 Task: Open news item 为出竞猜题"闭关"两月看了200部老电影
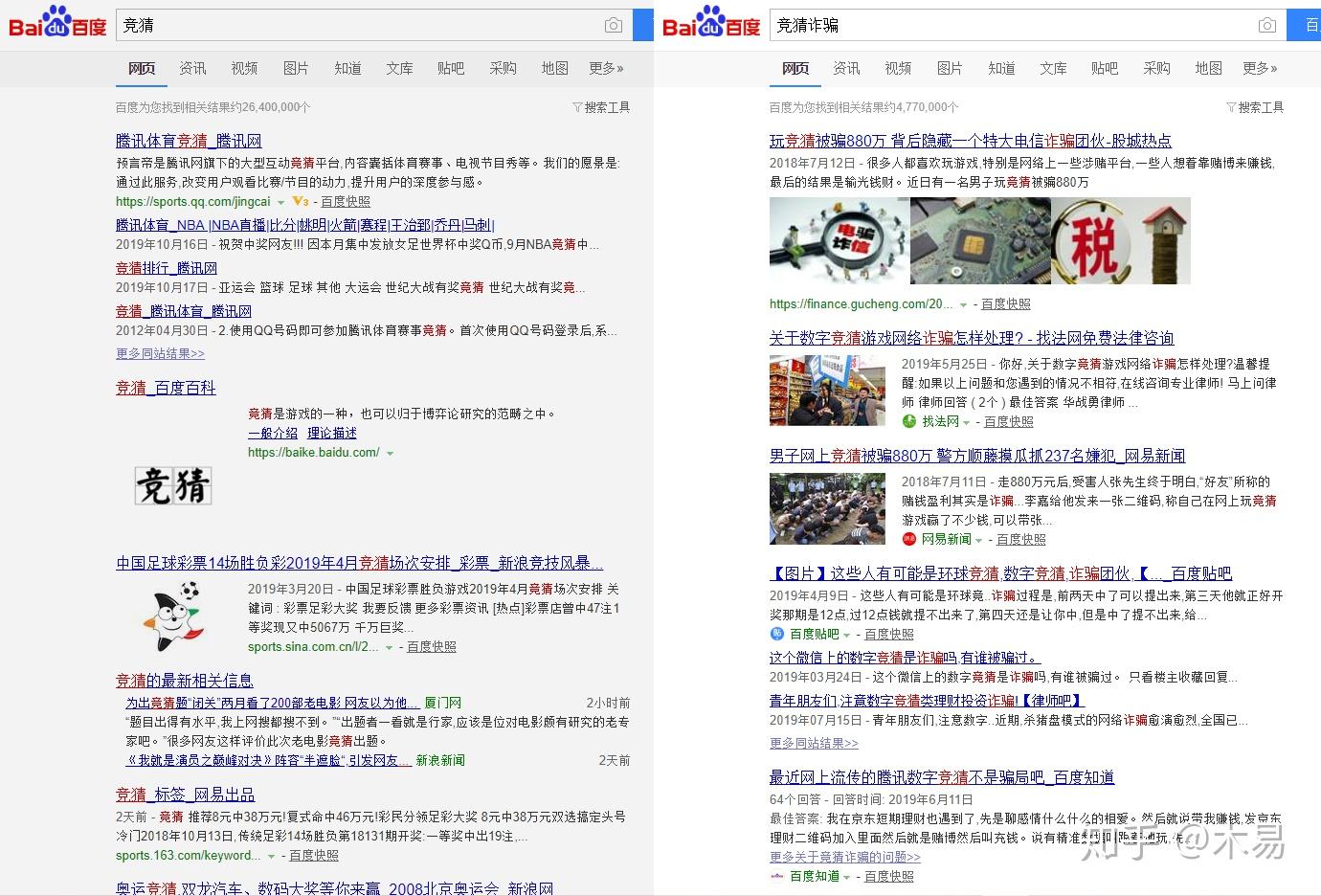click(x=271, y=703)
